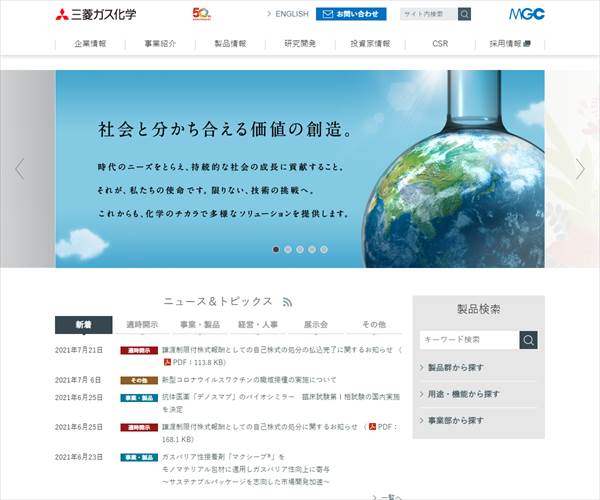Click the 事業・製品 tag on June 25 biosimilar news

click(x=139, y=398)
